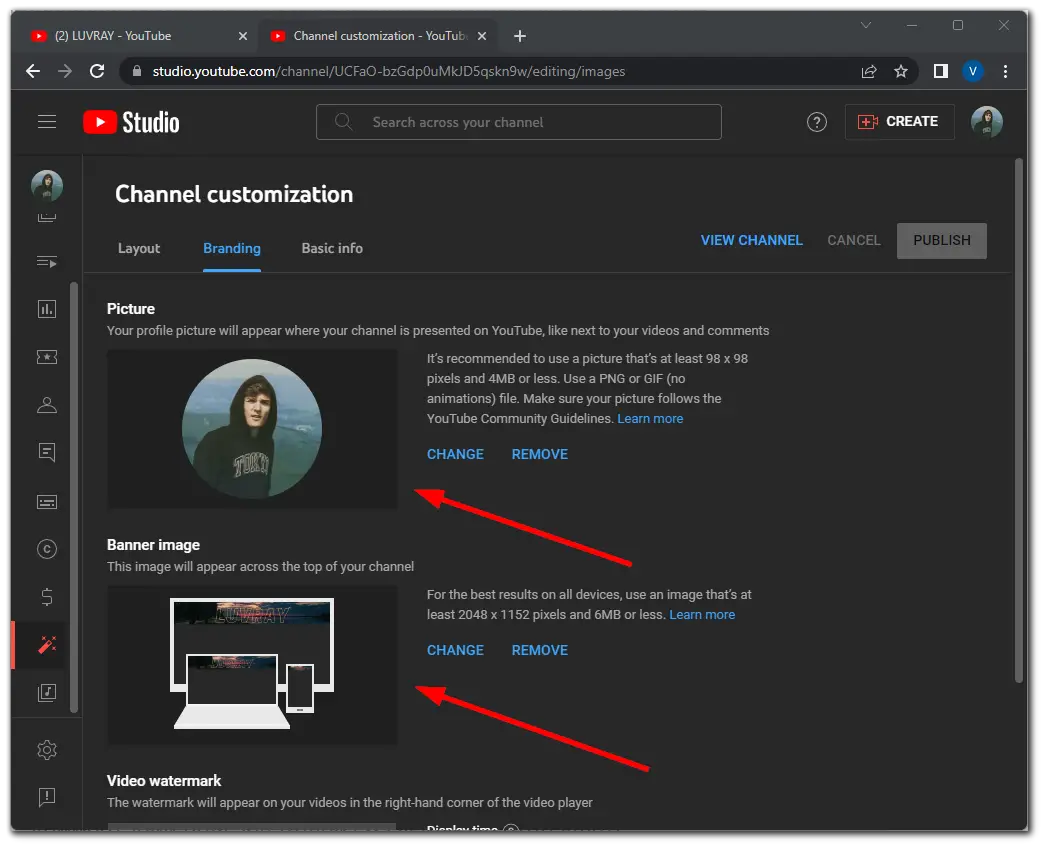Open Subtitles in the sidebar
Image resolution: width=1046 pixels, height=849 pixels.
pos(47,502)
